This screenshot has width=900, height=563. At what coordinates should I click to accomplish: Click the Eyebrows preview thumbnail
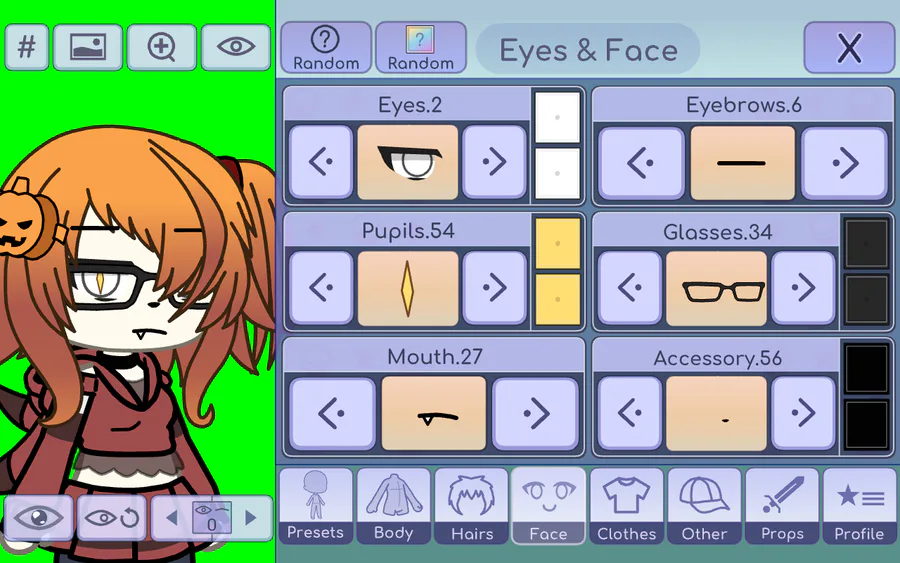[x=742, y=163]
